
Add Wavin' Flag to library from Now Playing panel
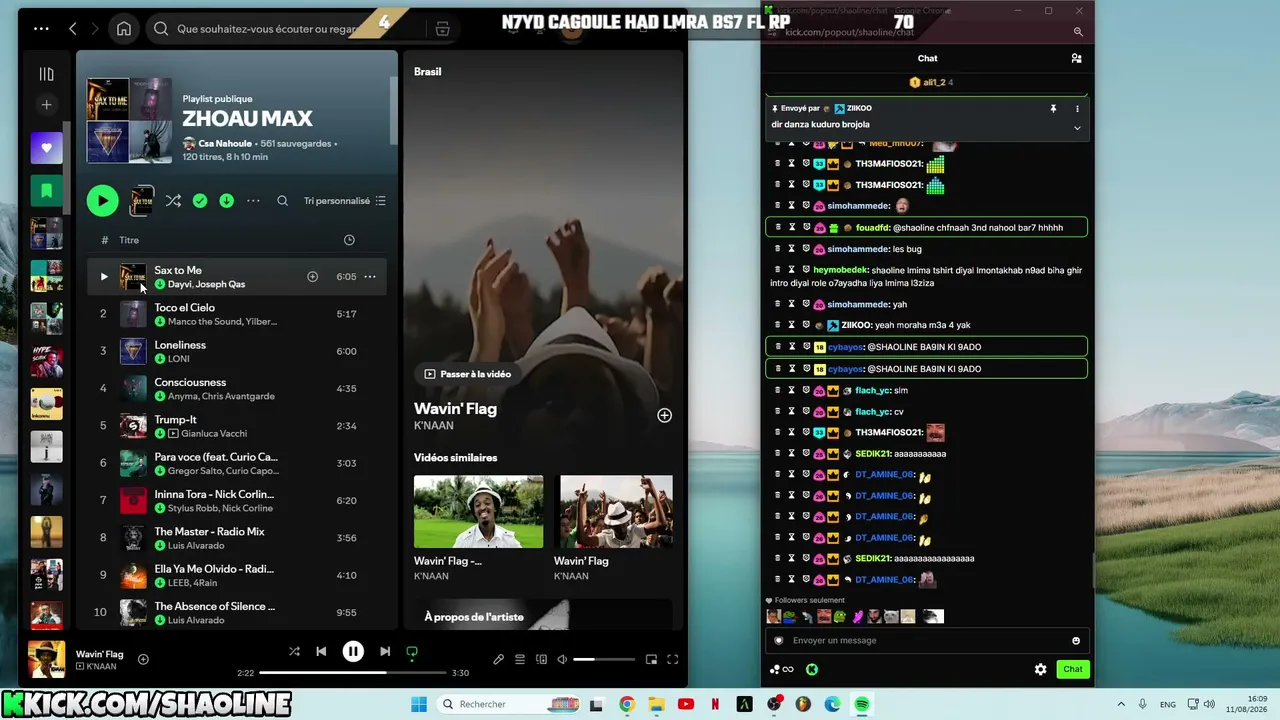(664, 415)
